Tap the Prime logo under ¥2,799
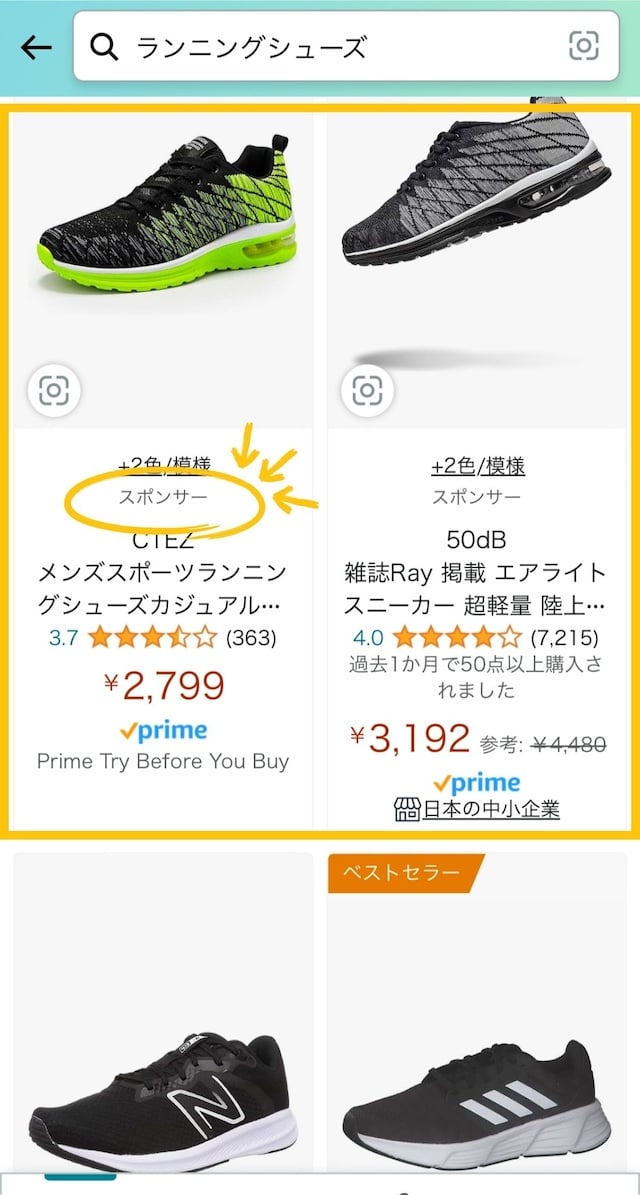640x1195 pixels. [163, 731]
